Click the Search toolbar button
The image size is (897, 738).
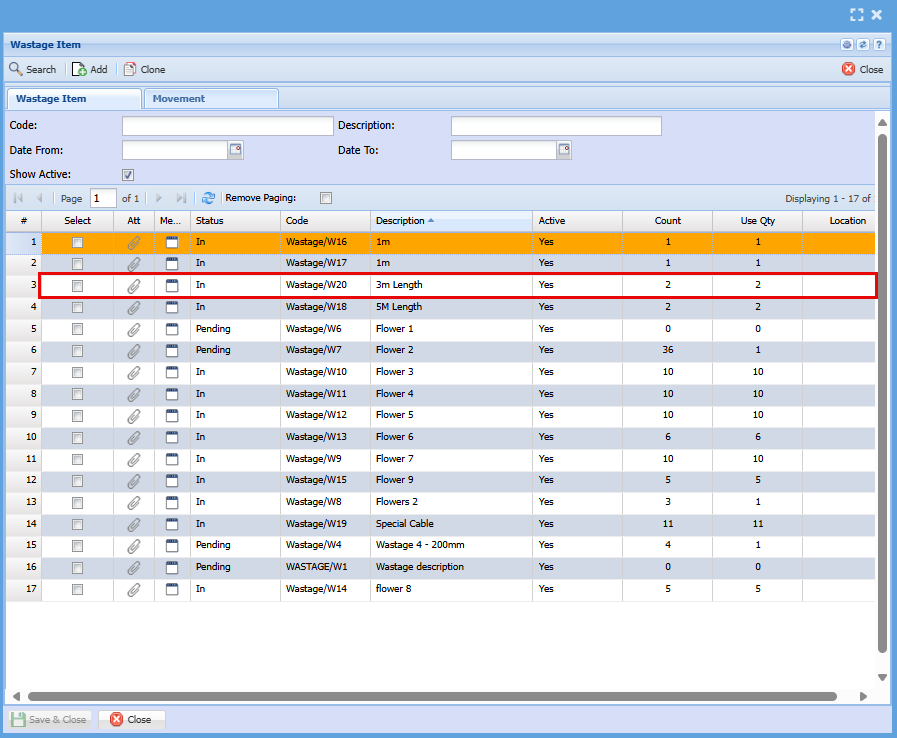click(x=33, y=69)
